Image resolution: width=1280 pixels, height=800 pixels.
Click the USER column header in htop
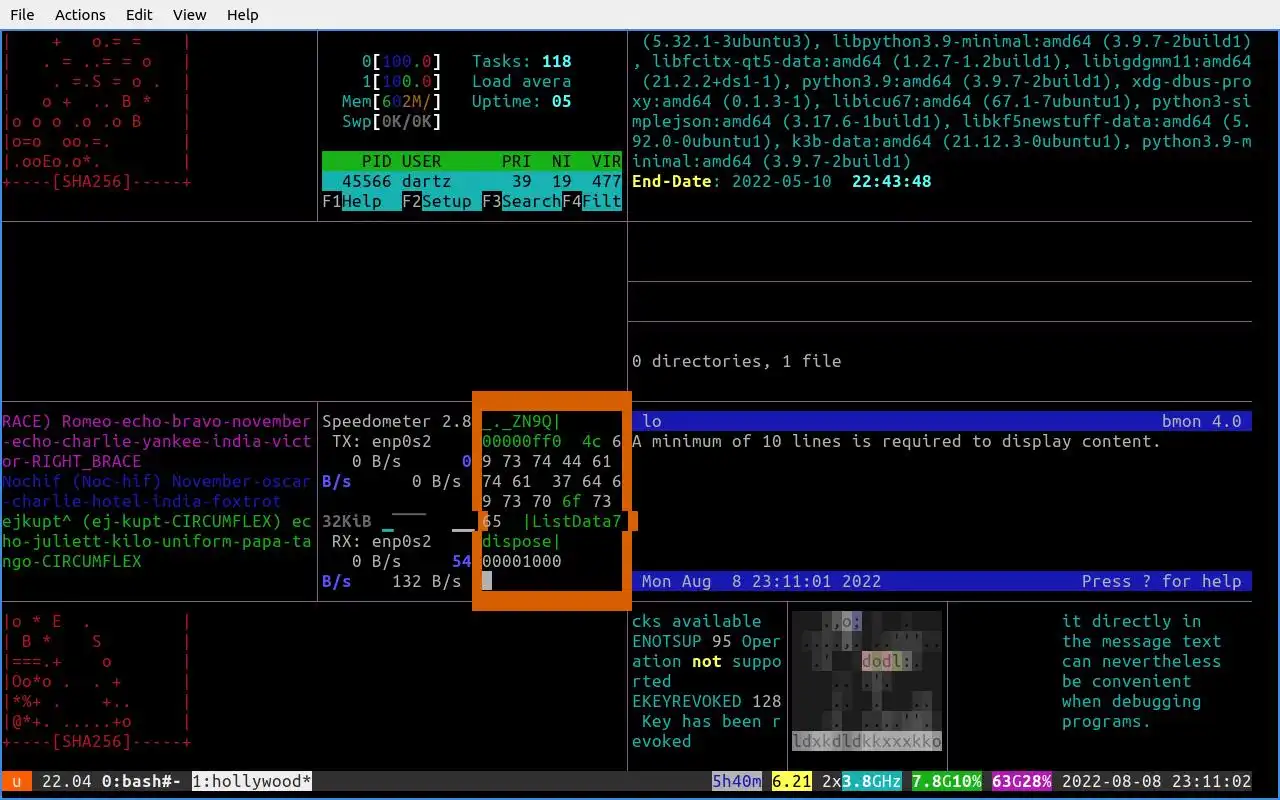pos(422,161)
